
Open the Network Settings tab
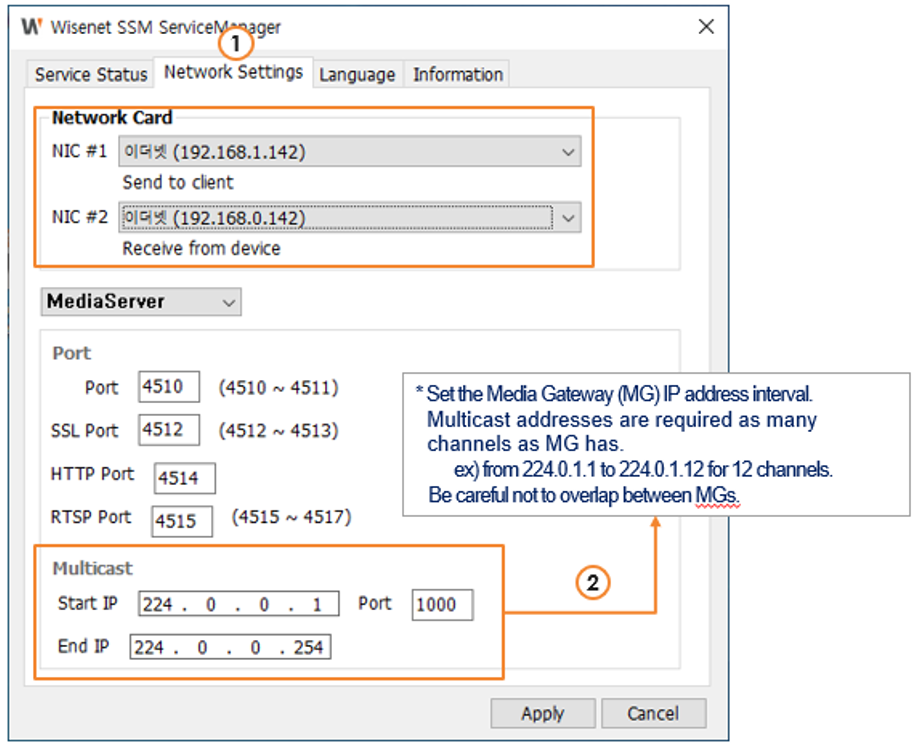233,73
